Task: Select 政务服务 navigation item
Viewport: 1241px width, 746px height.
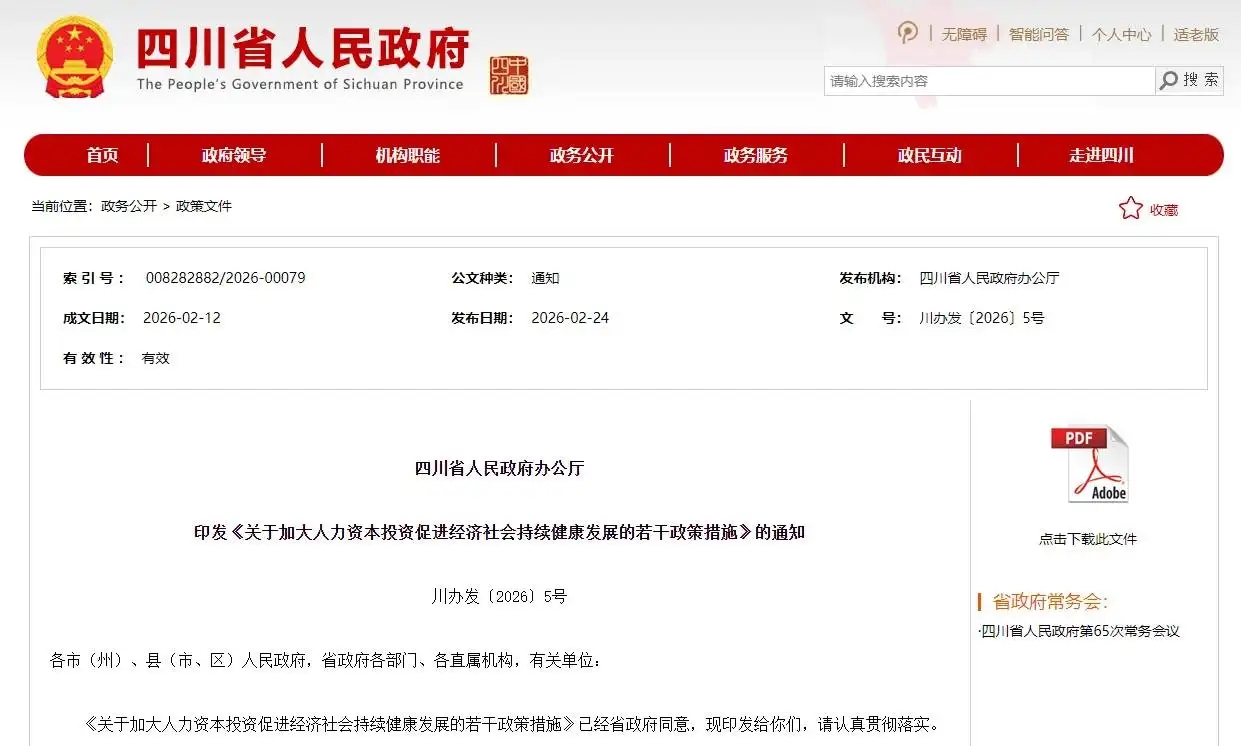Action: [756, 155]
